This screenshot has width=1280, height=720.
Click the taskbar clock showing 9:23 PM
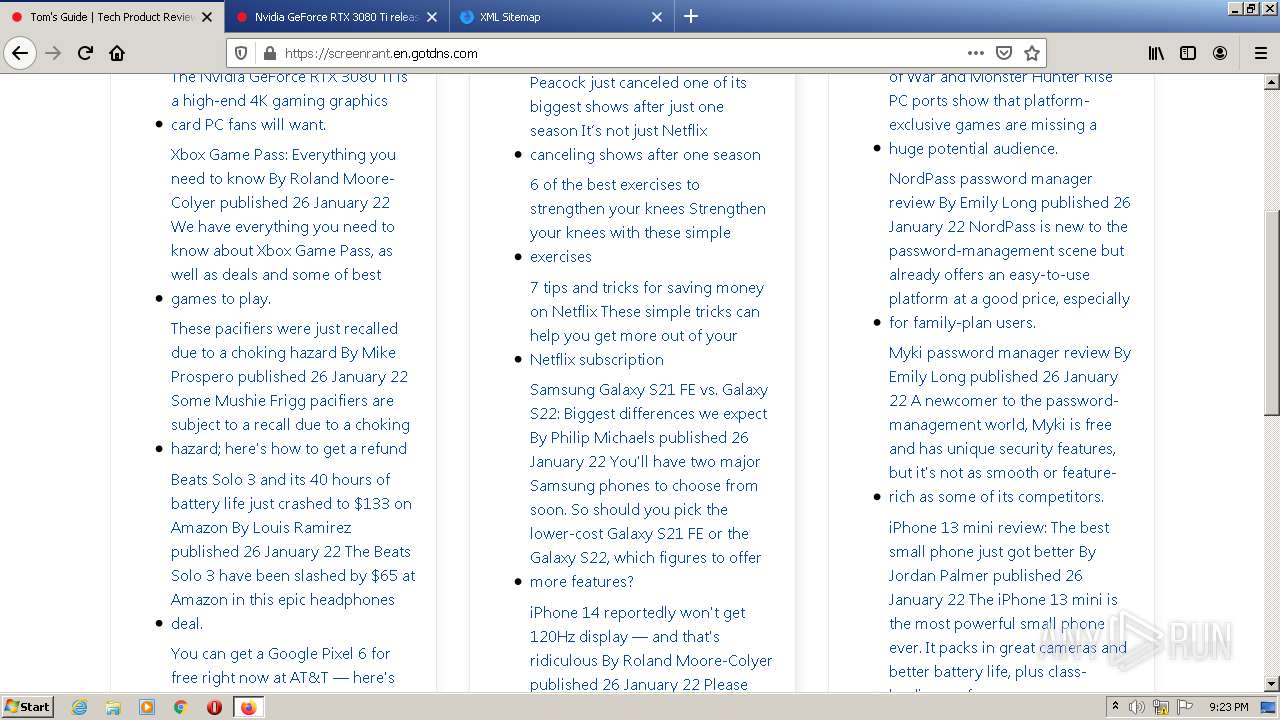[1228, 707]
